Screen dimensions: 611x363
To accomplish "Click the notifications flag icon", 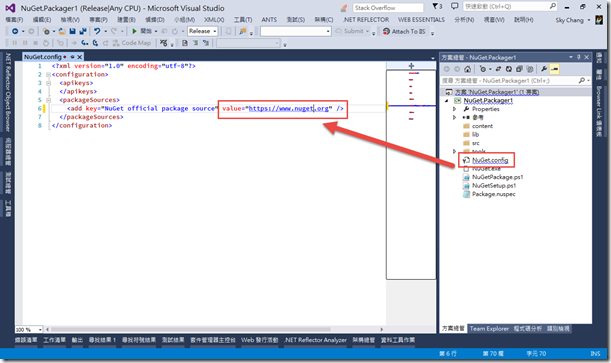I will pyautogui.click(x=437, y=6).
